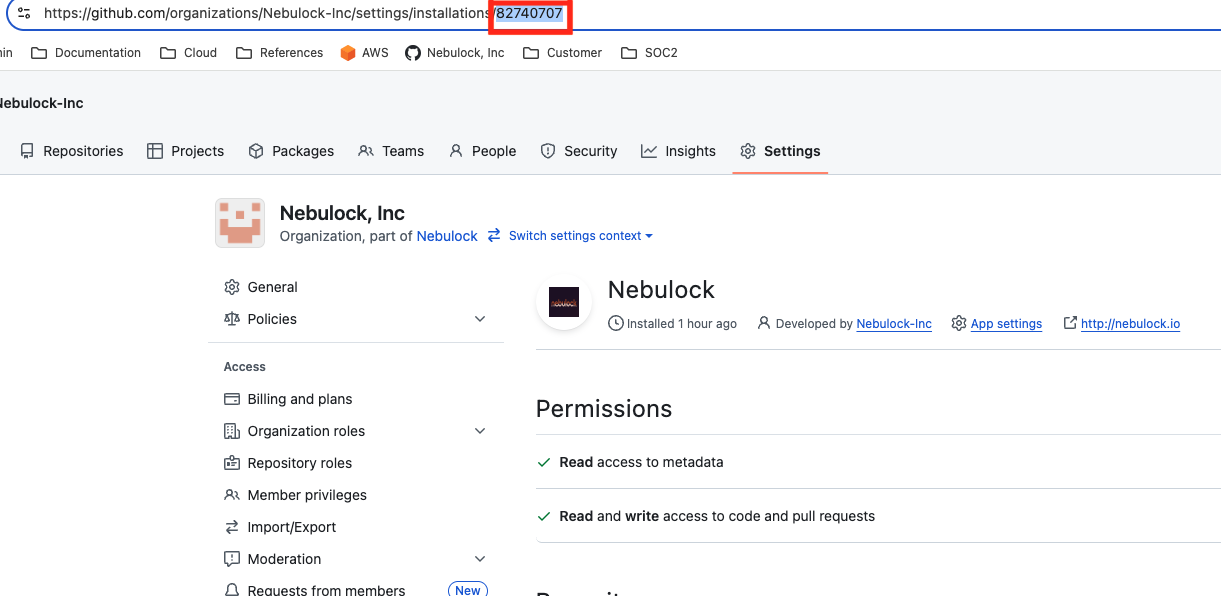The width and height of the screenshot is (1221, 596).
Task: Click the Access section label in sidebar
Action: pos(245,367)
